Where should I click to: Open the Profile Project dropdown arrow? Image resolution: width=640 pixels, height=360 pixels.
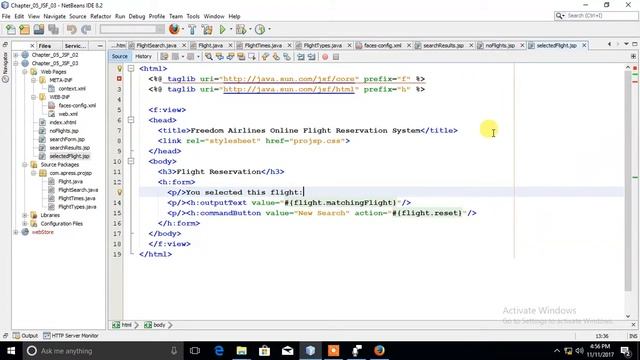[x=269, y=29]
